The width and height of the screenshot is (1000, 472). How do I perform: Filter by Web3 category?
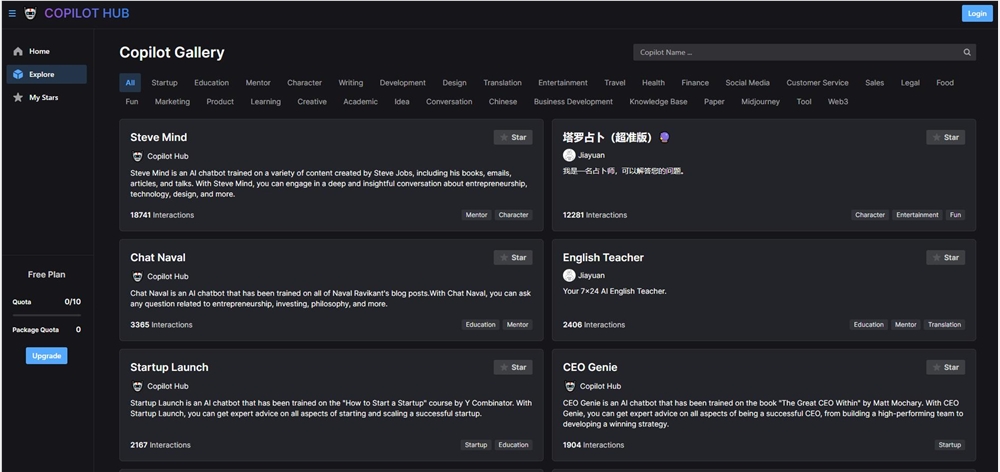click(x=838, y=102)
